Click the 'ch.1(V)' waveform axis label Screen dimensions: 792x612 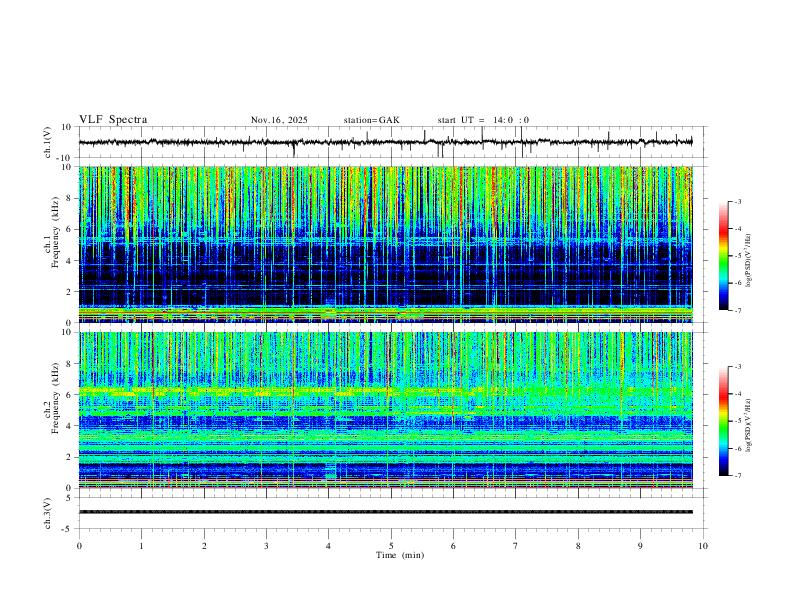(x=48, y=142)
